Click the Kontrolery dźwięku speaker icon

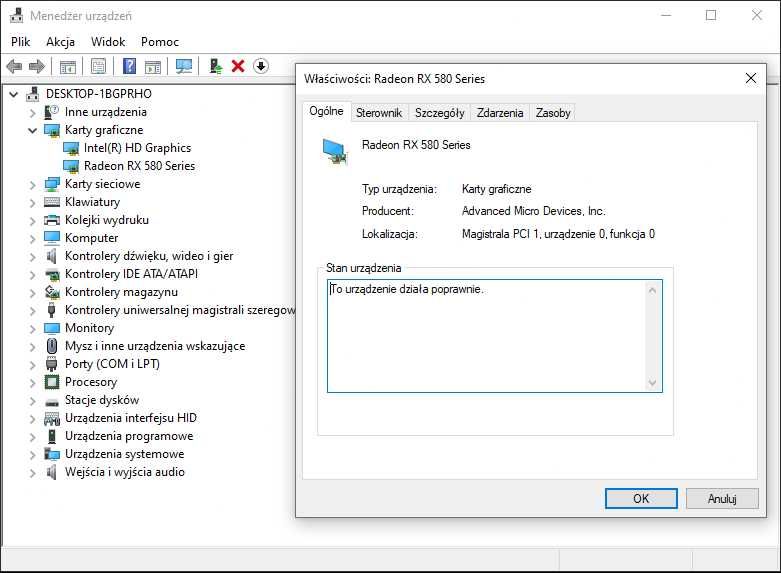[51, 256]
